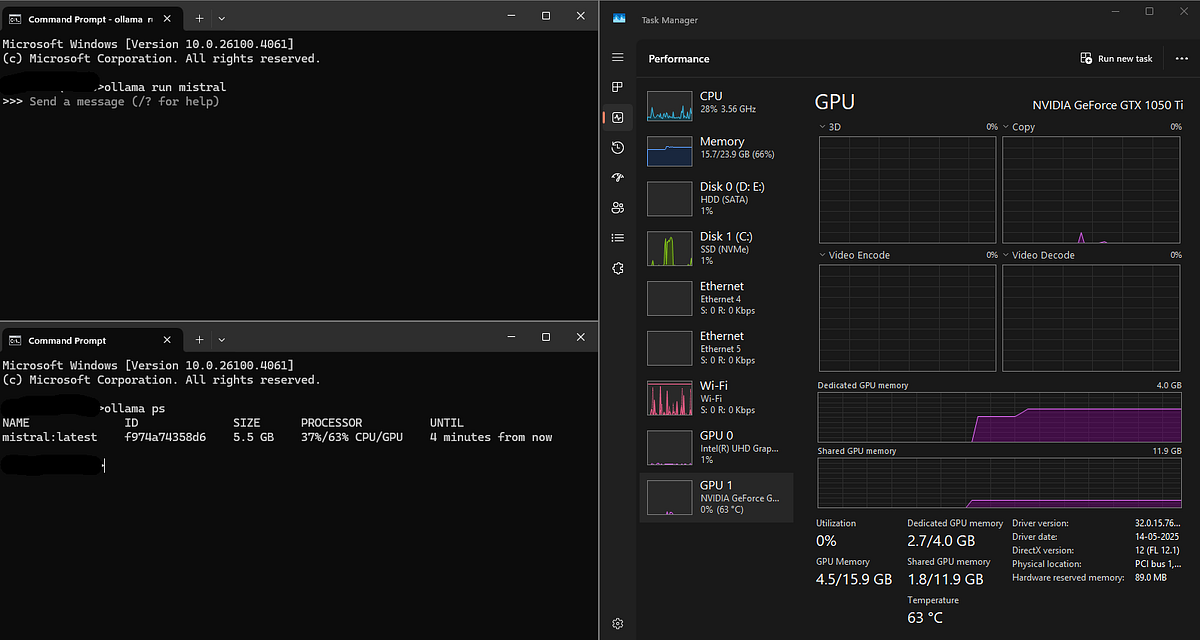The width and height of the screenshot is (1200, 640).
Task: Switch to the Command Prompt - ollama tab
Action: pos(85,17)
